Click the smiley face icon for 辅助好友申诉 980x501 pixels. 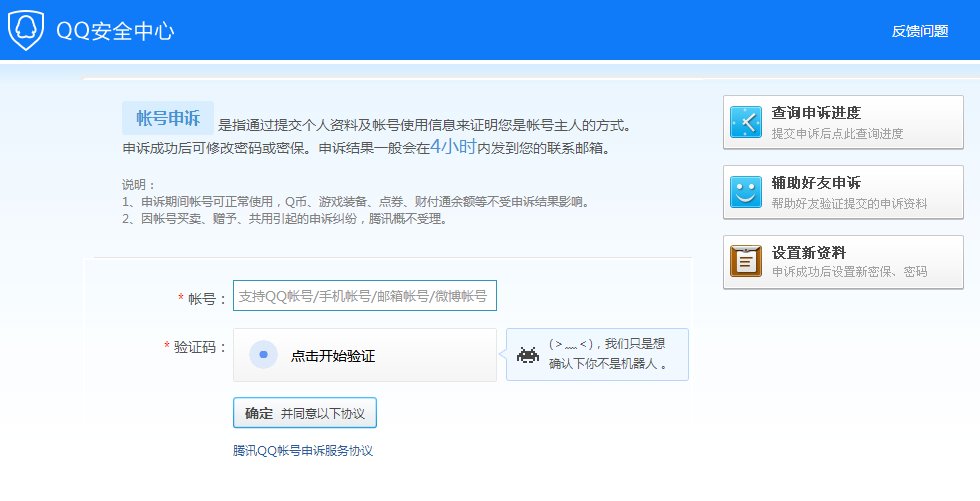pyautogui.click(x=746, y=192)
